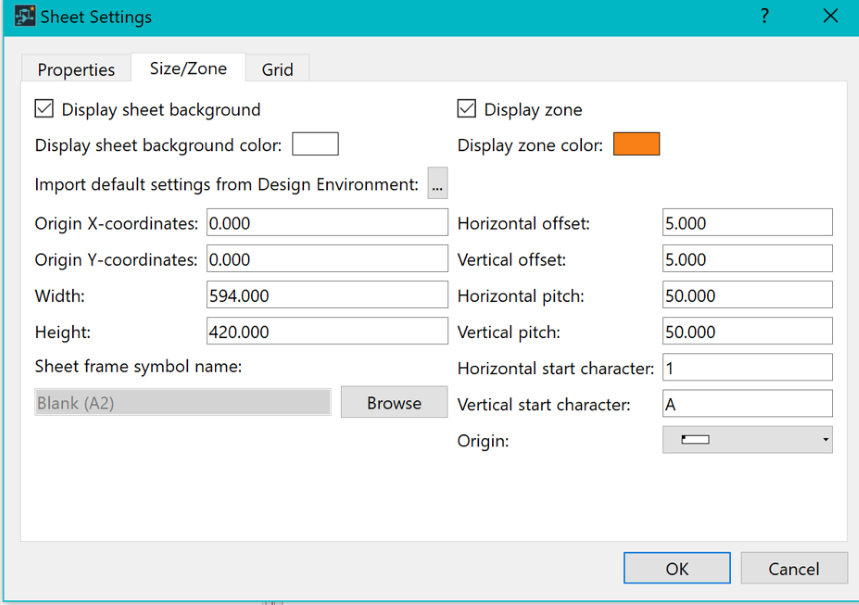Click the 'Import default settings from Design Environment:' label
This screenshot has width=859, height=605.
[227, 185]
